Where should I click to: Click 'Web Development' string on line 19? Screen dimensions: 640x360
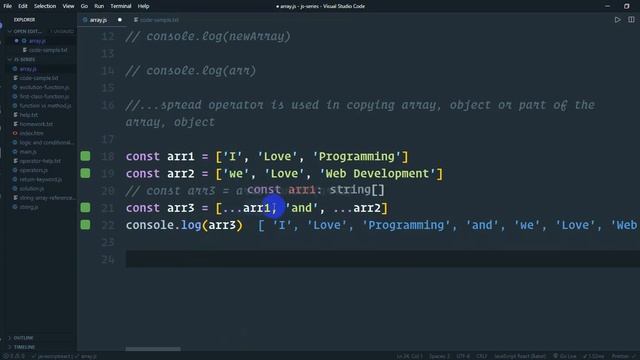[378, 173]
